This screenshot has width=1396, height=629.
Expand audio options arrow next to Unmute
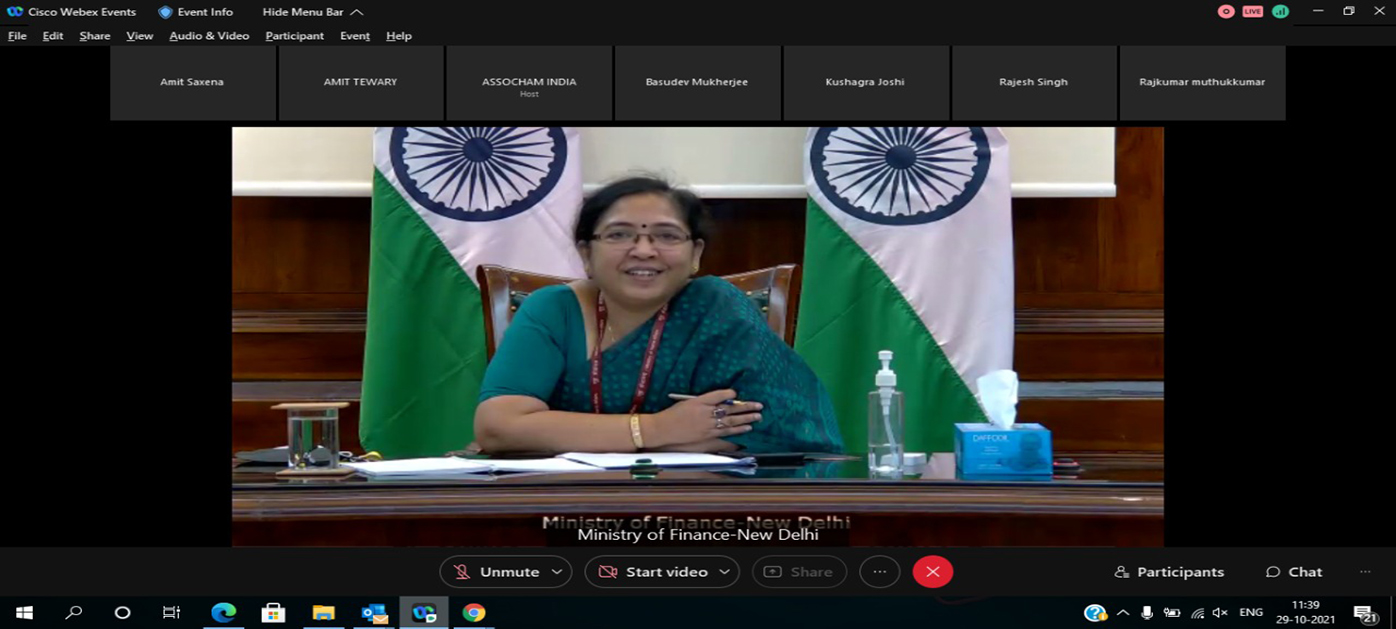[557, 572]
